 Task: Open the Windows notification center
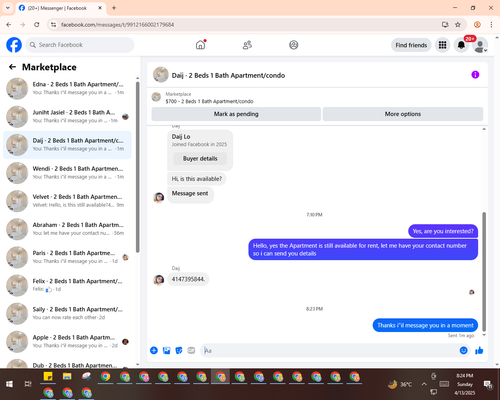488,385
